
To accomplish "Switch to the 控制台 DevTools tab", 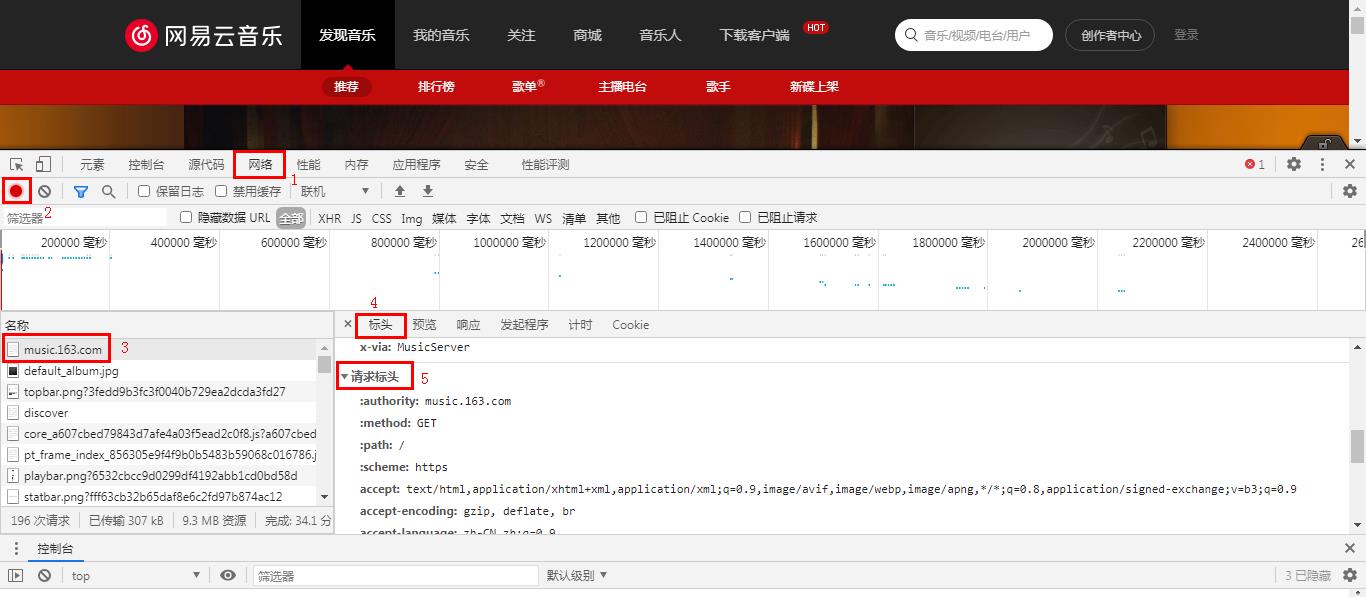I will tap(146, 164).
